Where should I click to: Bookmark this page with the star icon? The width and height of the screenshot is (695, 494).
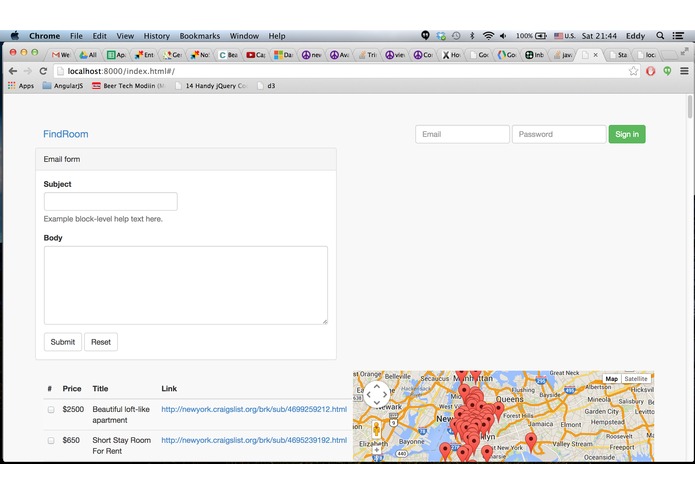click(633, 71)
